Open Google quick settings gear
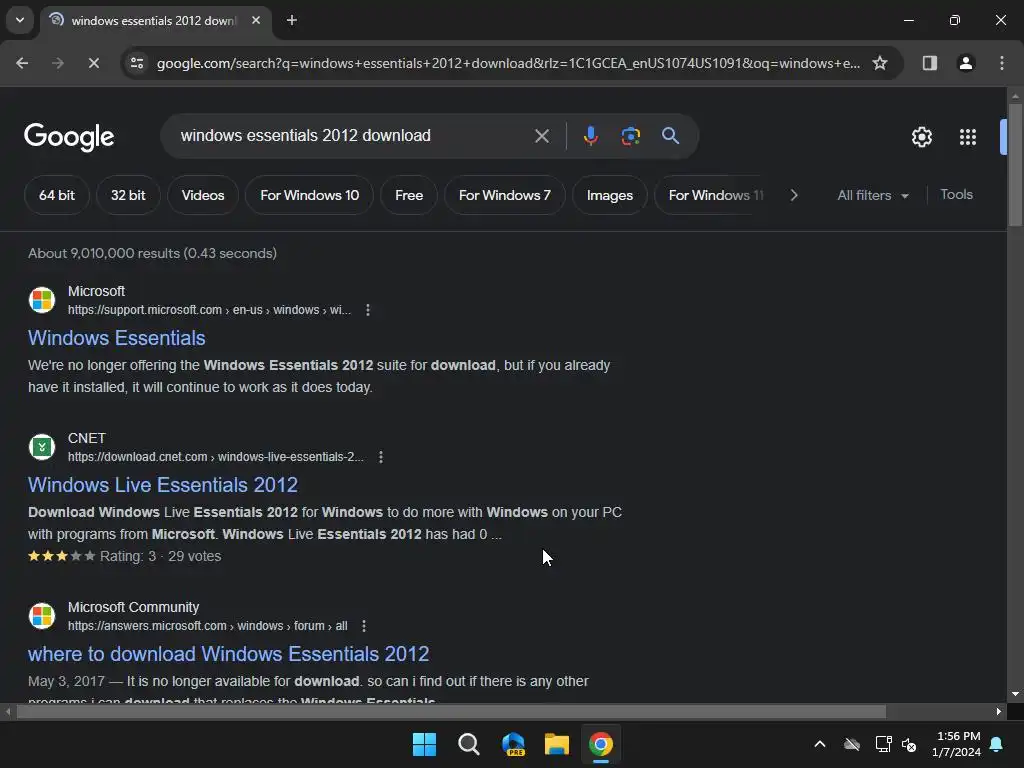1024x768 pixels. [921, 137]
